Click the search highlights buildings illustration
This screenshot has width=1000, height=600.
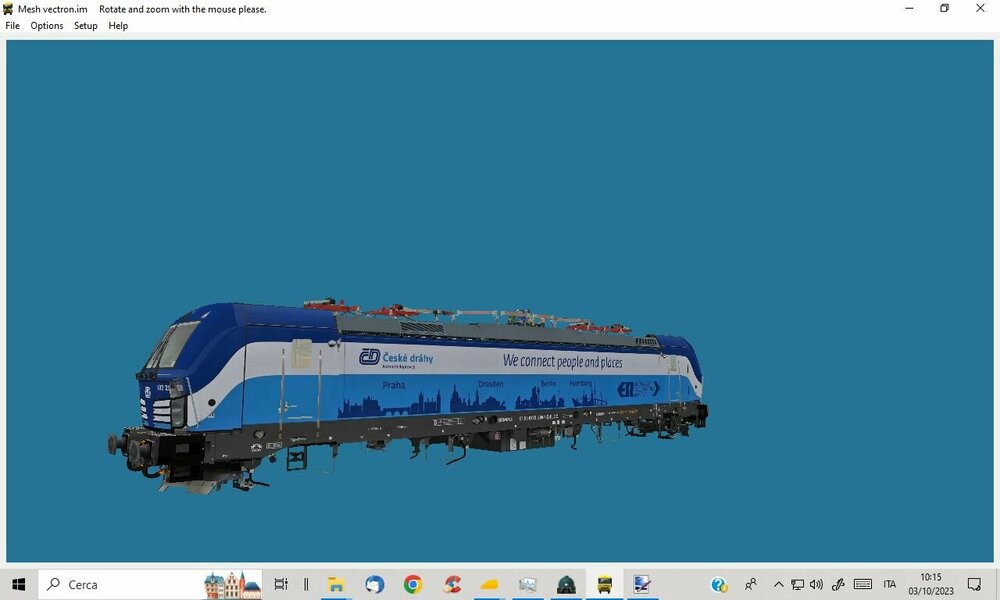point(232,585)
